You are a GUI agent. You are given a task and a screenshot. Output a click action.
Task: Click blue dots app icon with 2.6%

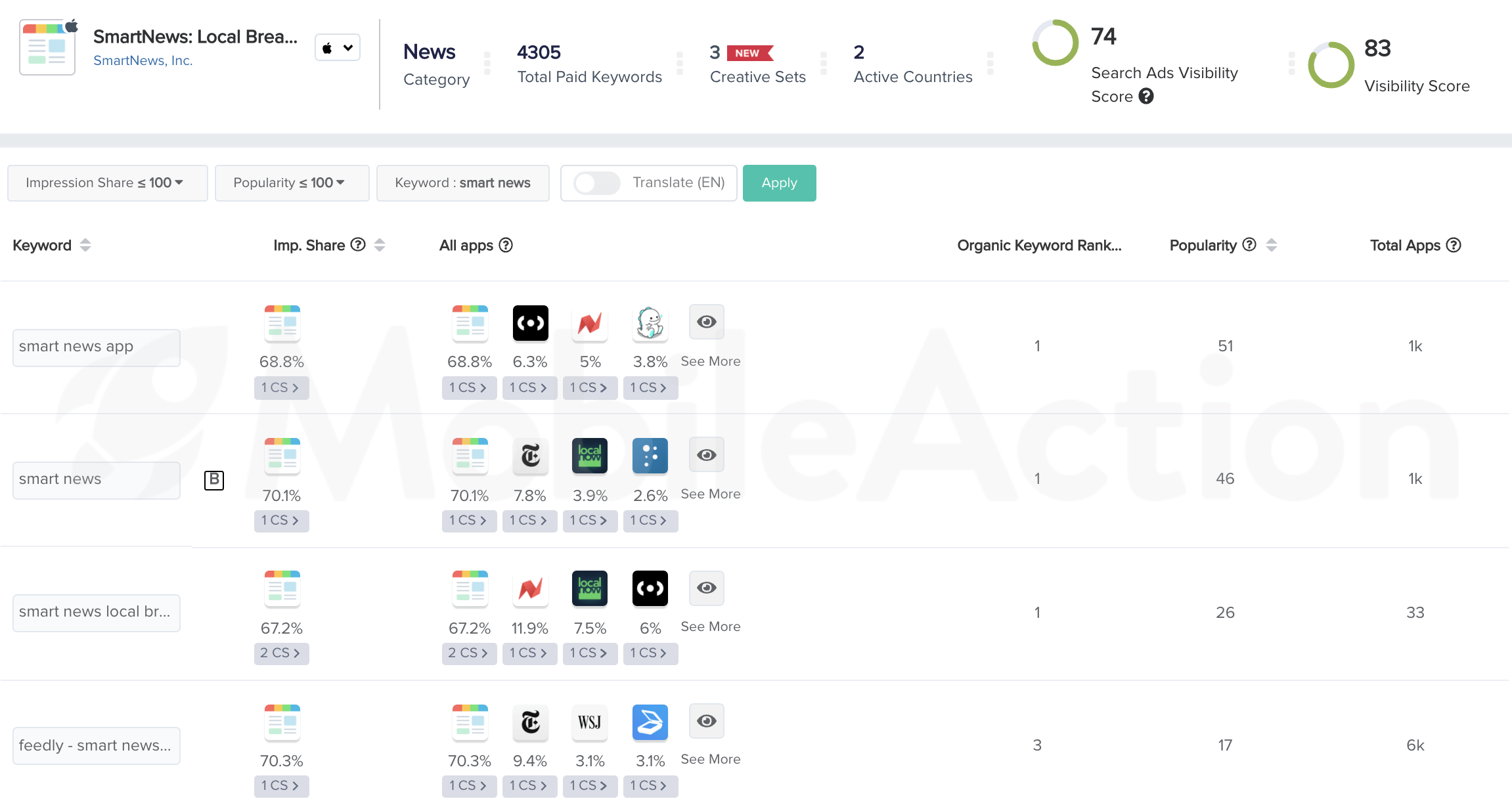tap(650, 456)
